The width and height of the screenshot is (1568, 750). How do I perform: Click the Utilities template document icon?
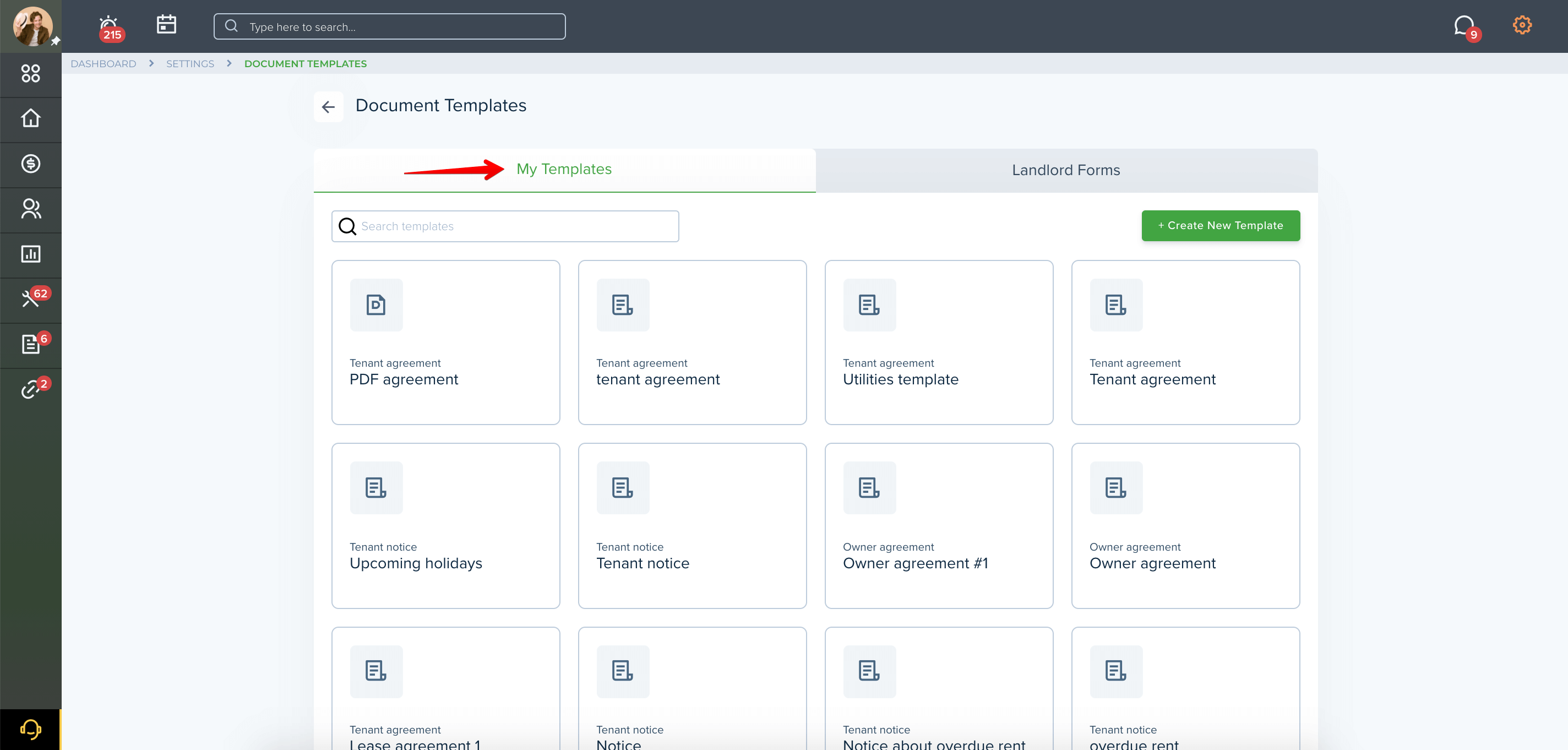tap(869, 305)
